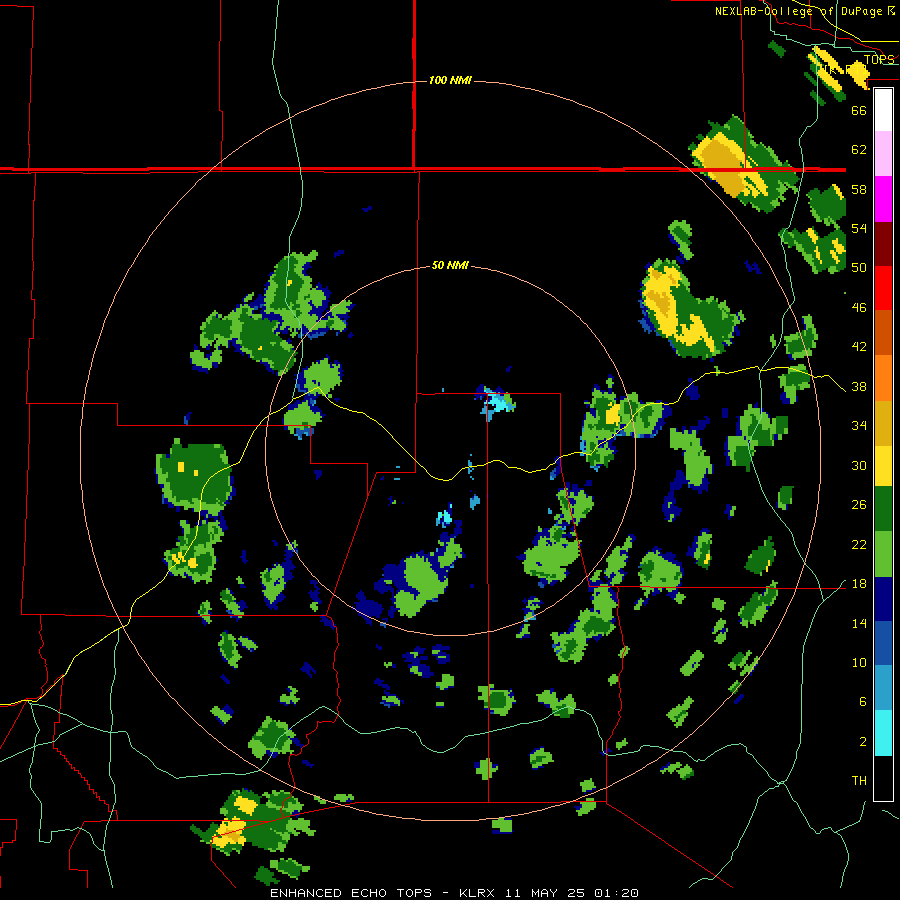Pick the lighter orange legend band above gold
The width and height of the screenshot is (900, 900).
pos(883,378)
